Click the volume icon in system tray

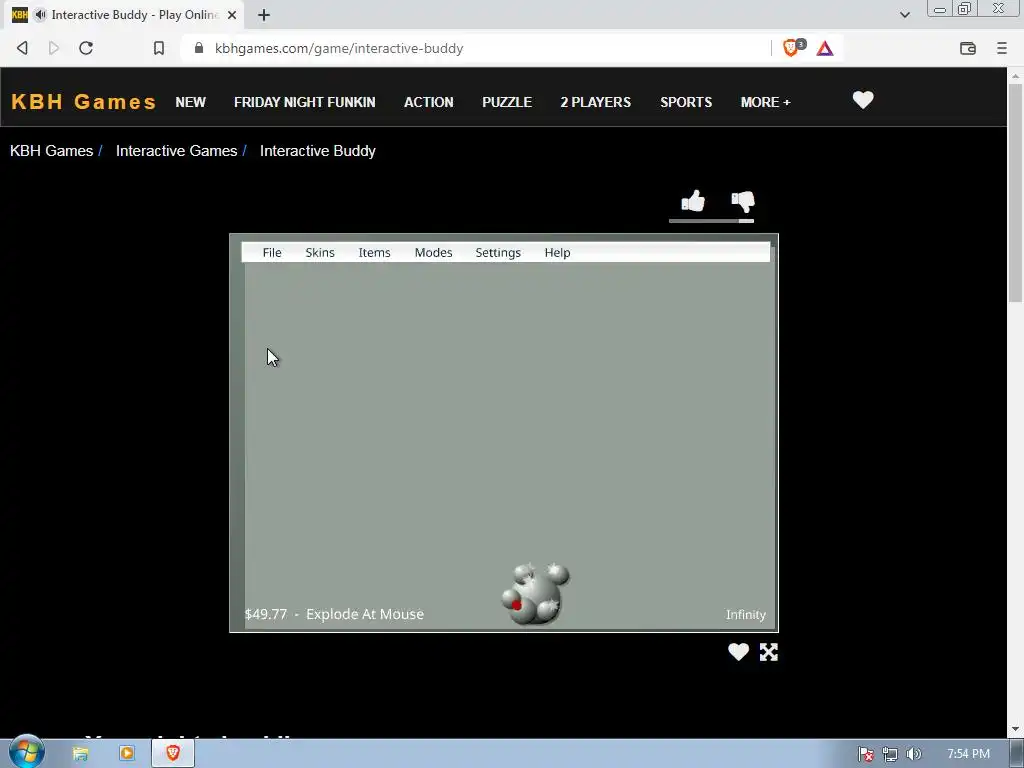click(x=914, y=754)
